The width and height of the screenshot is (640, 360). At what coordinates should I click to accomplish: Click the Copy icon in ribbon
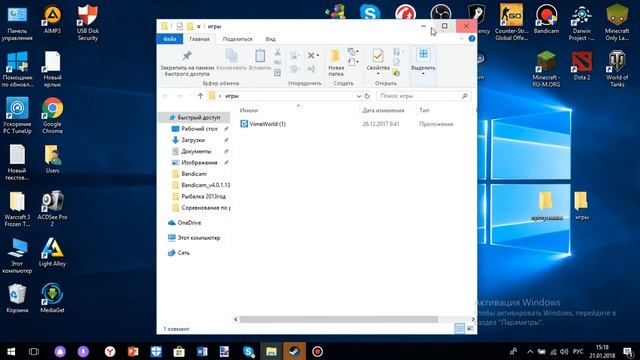(231, 60)
